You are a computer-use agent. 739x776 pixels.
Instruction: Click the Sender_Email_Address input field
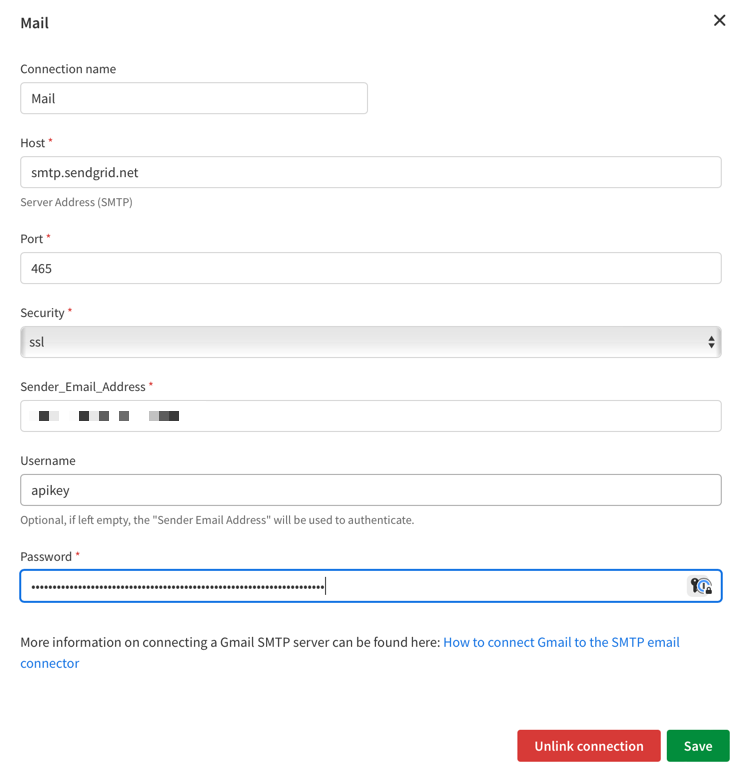[x=370, y=416]
